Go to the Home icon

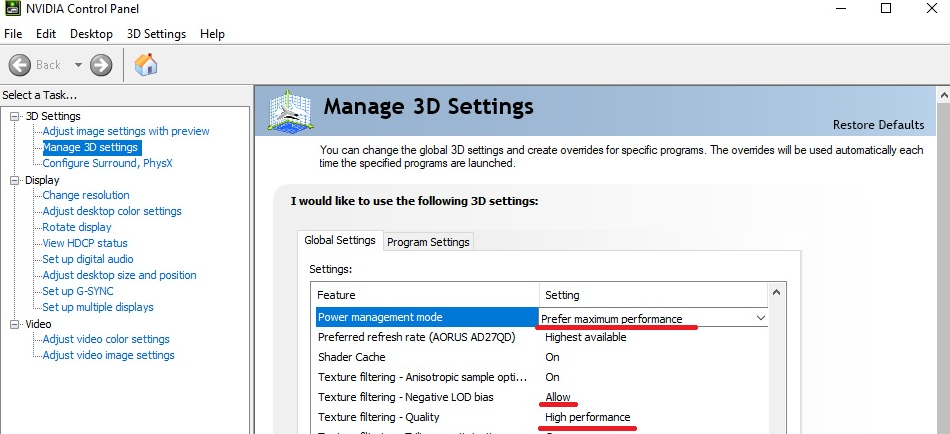pyautogui.click(x=146, y=65)
